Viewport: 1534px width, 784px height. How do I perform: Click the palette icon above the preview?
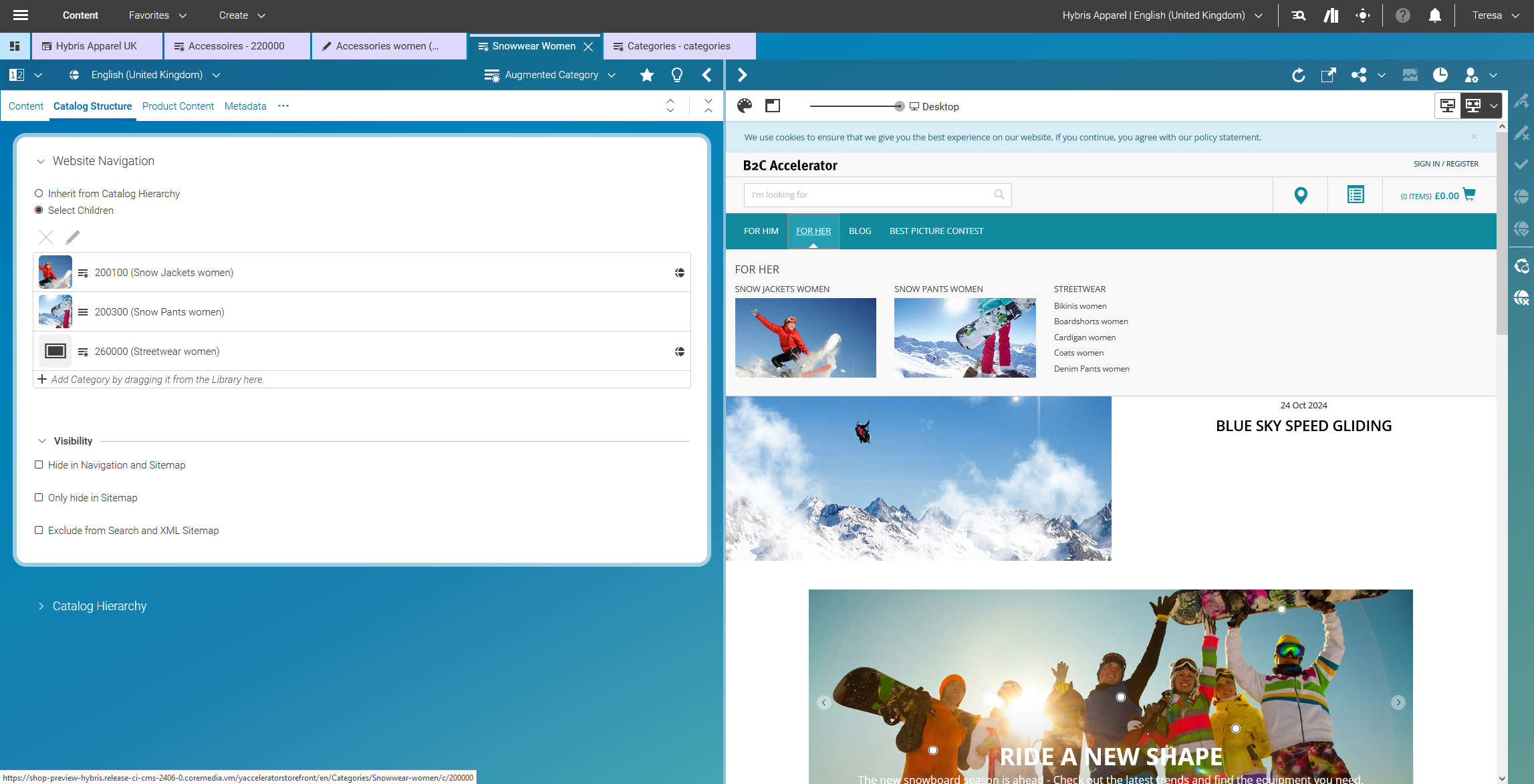(x=744, y=106)
